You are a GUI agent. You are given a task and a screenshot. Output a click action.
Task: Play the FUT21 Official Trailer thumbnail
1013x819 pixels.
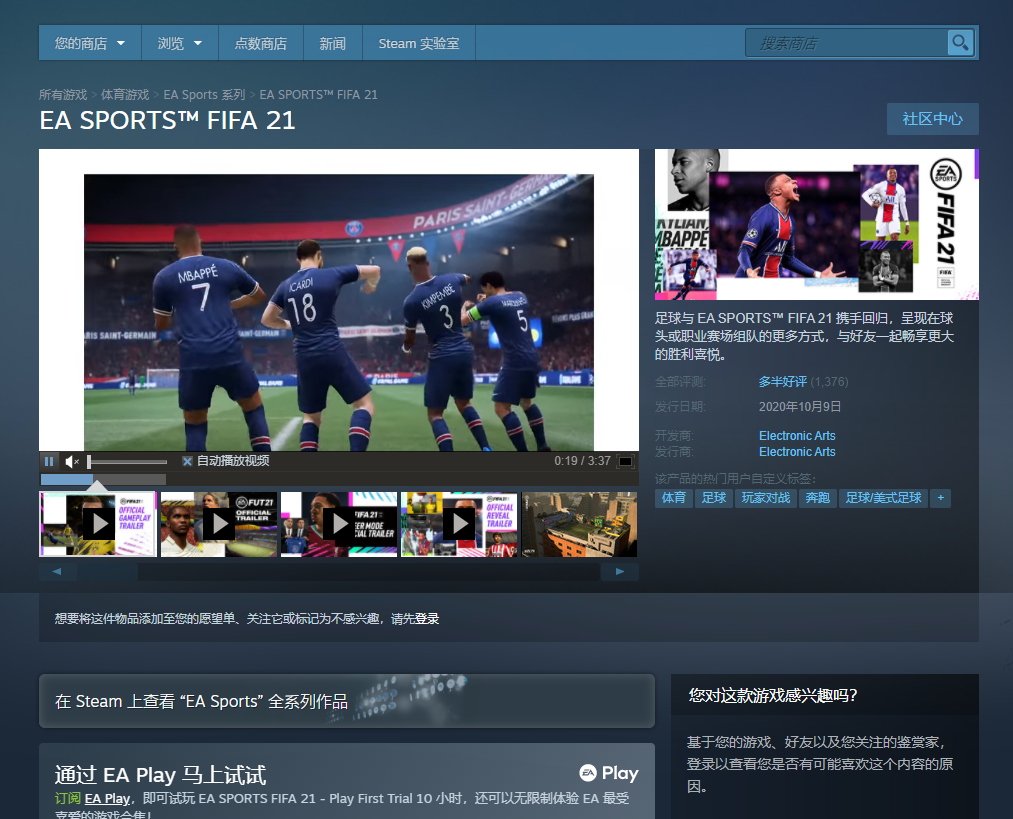219,524
